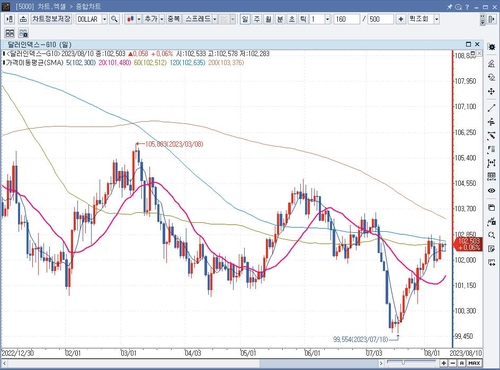
Task: Open the 추가 dropdown arrow
Action: [162, 19]
